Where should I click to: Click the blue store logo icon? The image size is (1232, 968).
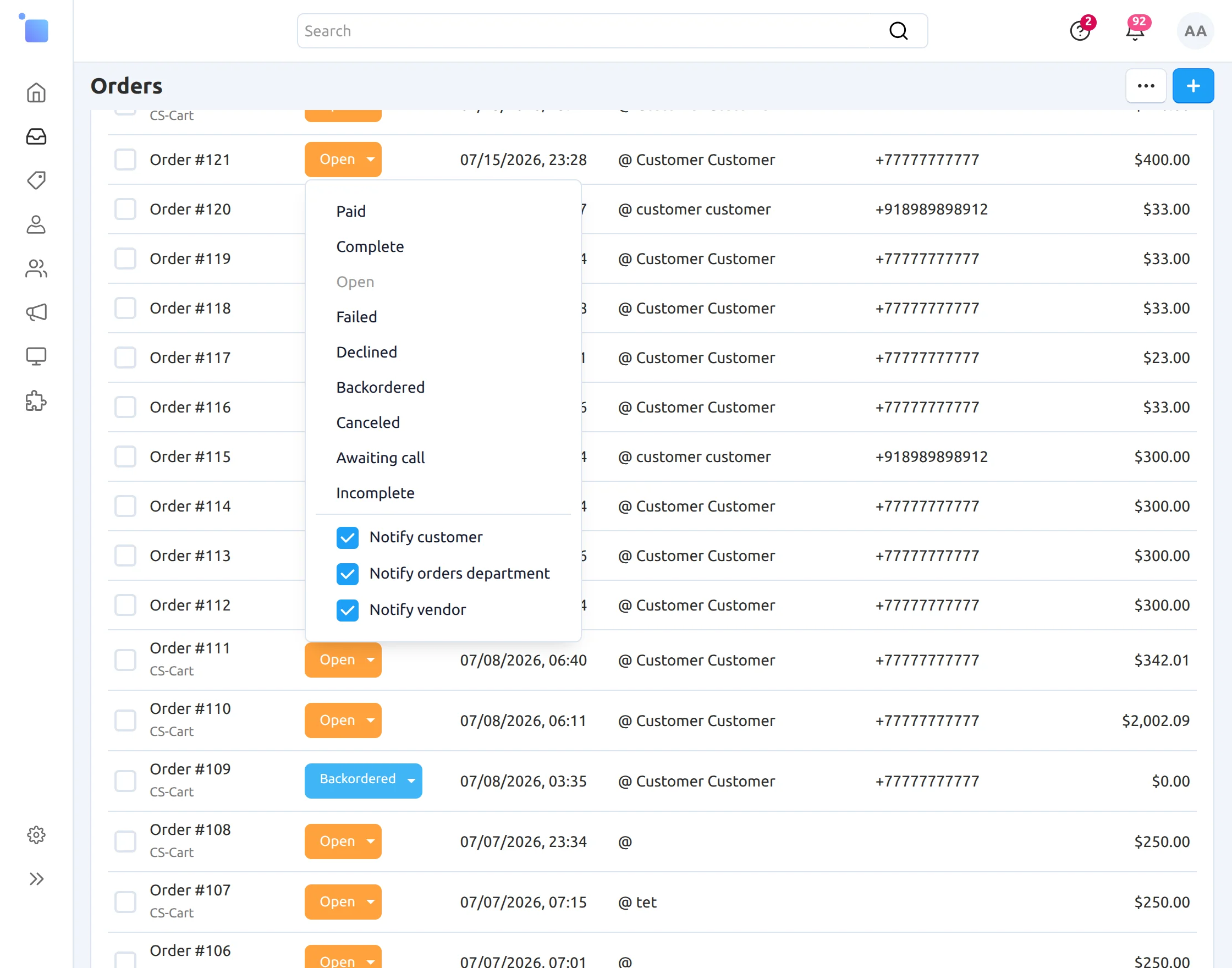tap(34, 28)
